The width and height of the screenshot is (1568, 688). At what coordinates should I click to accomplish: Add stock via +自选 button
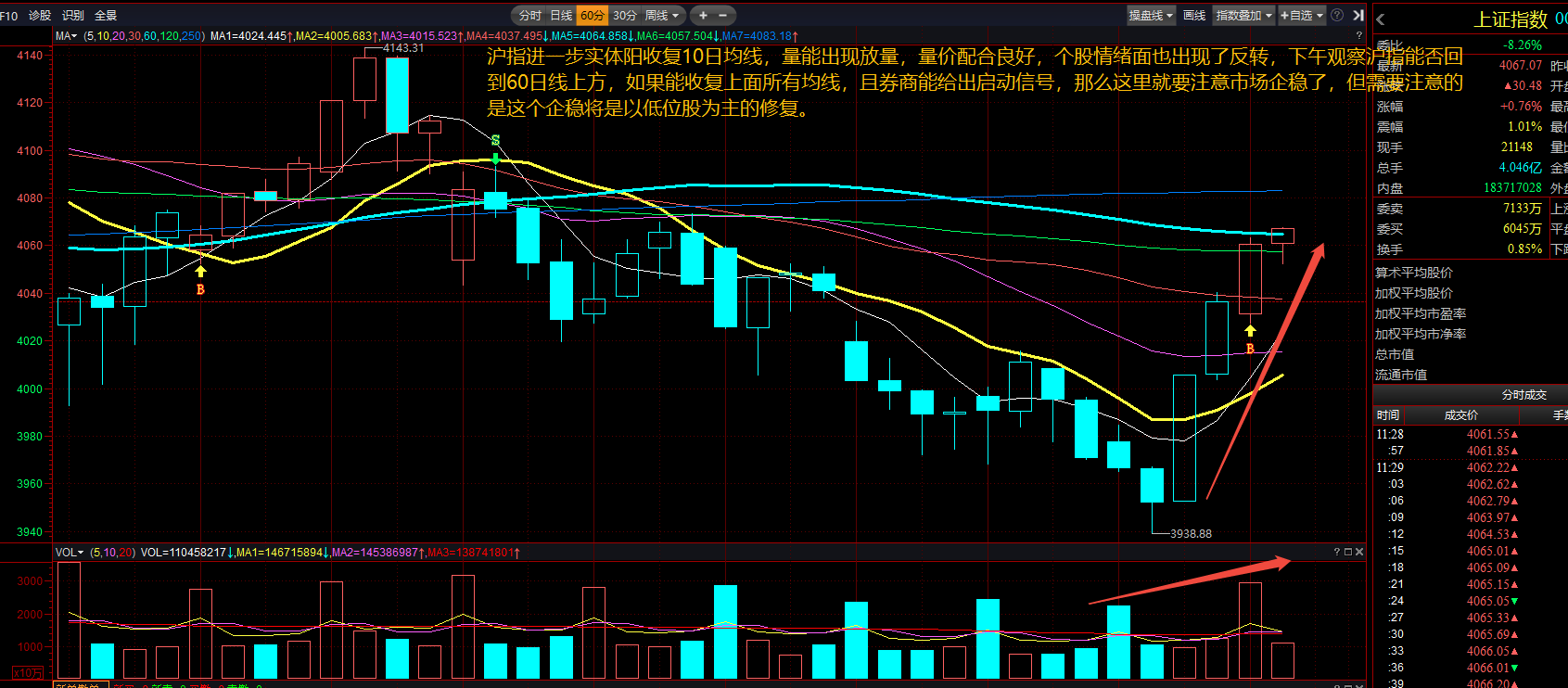pyautogui.click(x=1302, y=15)
